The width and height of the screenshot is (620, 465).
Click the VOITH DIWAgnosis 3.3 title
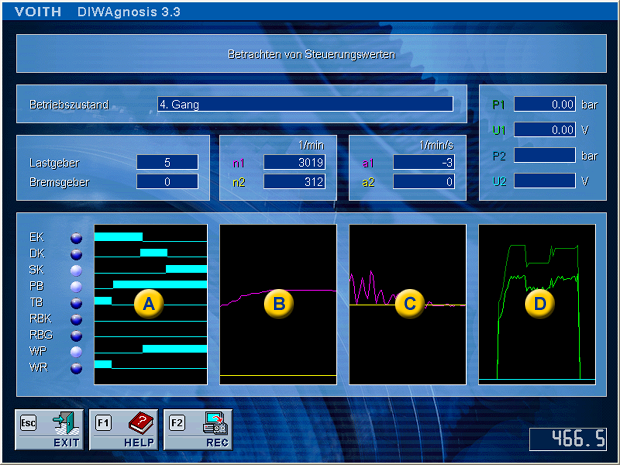pos(97,11)
